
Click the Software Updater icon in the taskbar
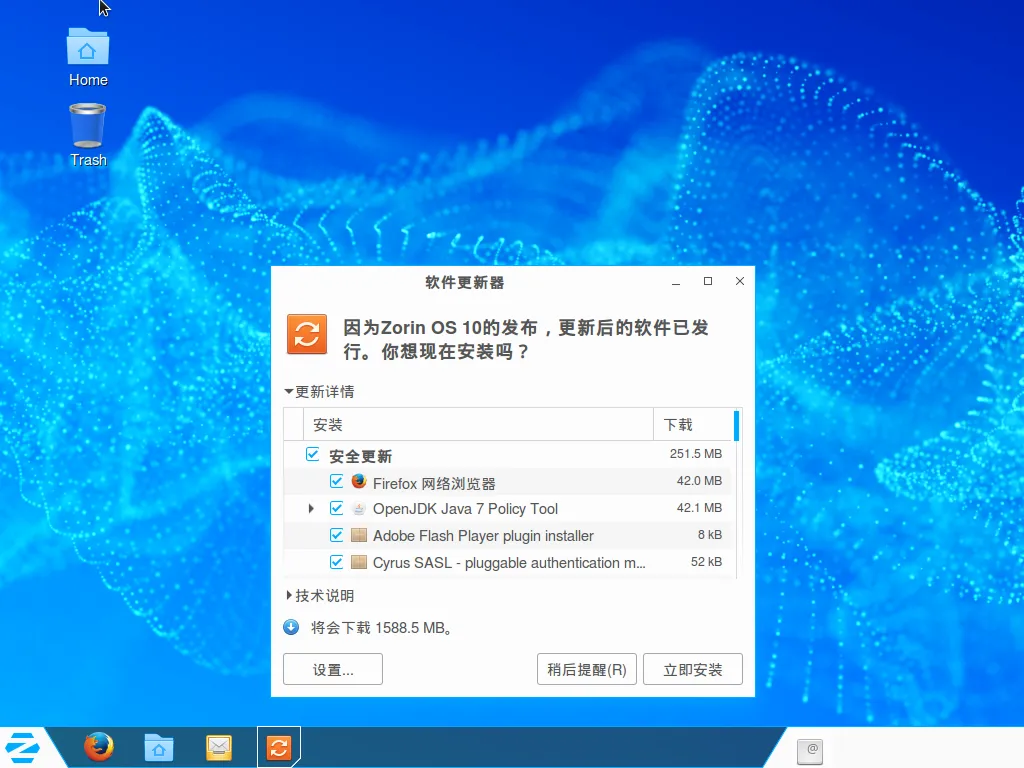pyautogui.click(x=278, y=747)
